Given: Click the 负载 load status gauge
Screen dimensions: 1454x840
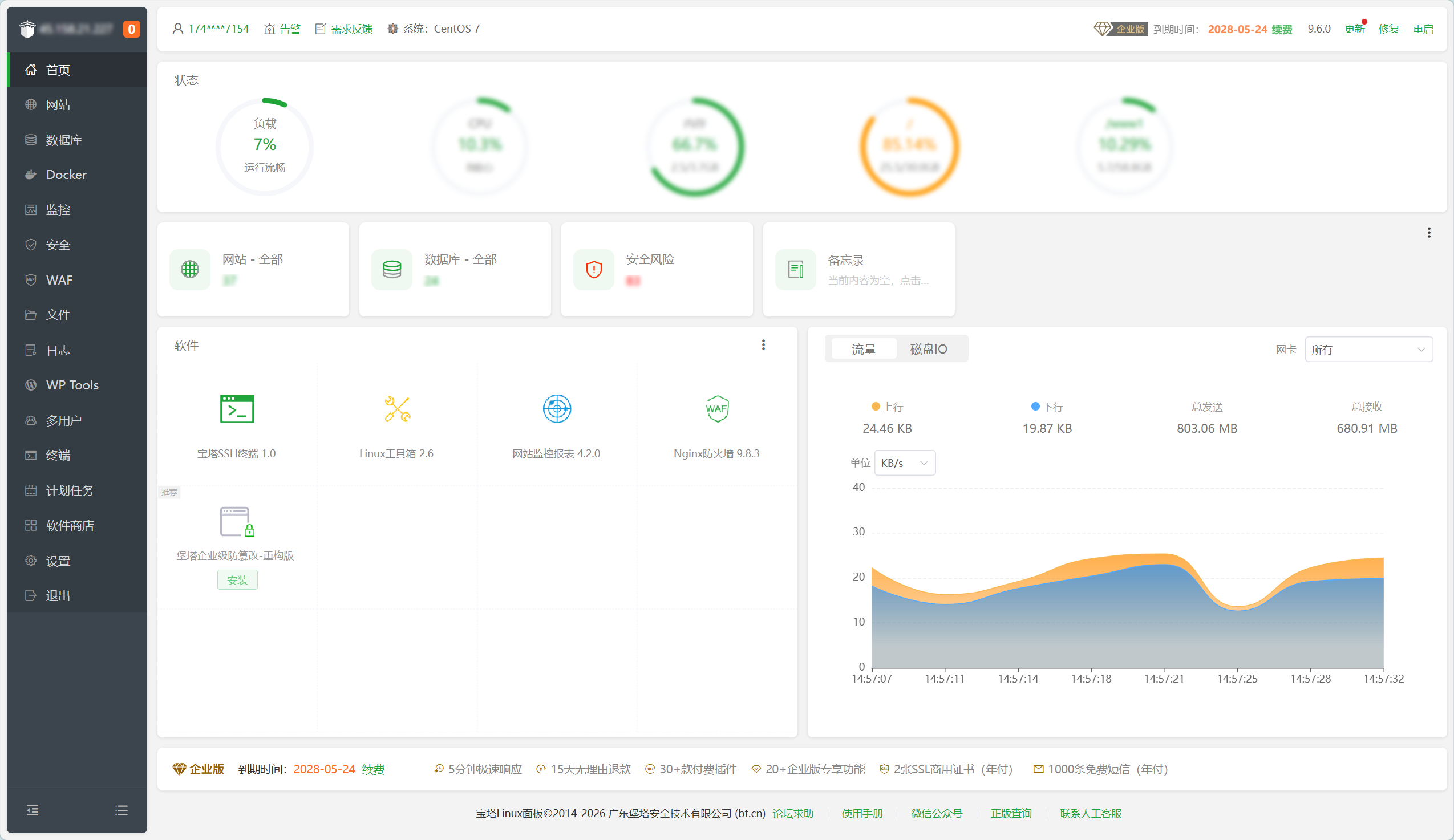Looking at the screenshot, I should point(265,147).
